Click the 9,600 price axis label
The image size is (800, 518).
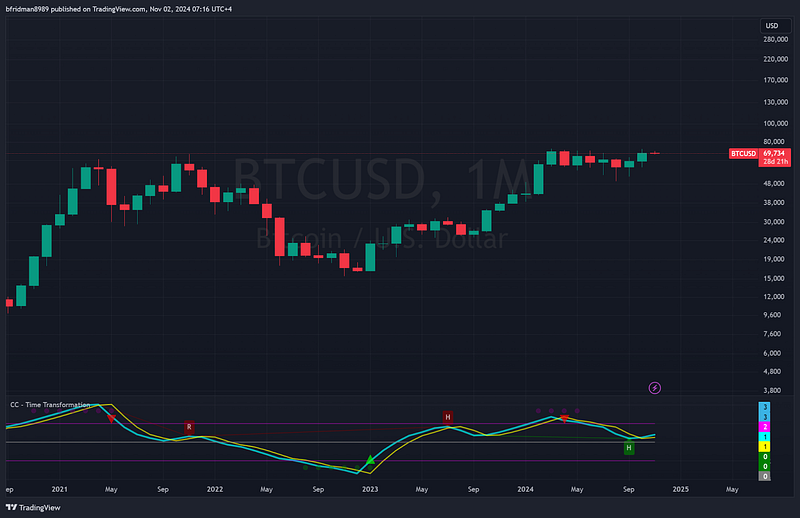(x=773, y=315)
